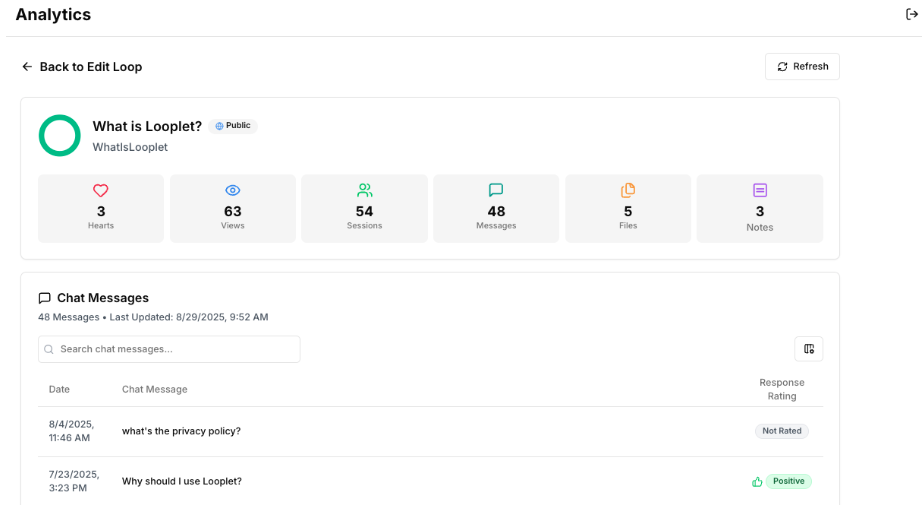Click the red heart icon
Viewport: 923px width, 505px height.
point(101,190)
